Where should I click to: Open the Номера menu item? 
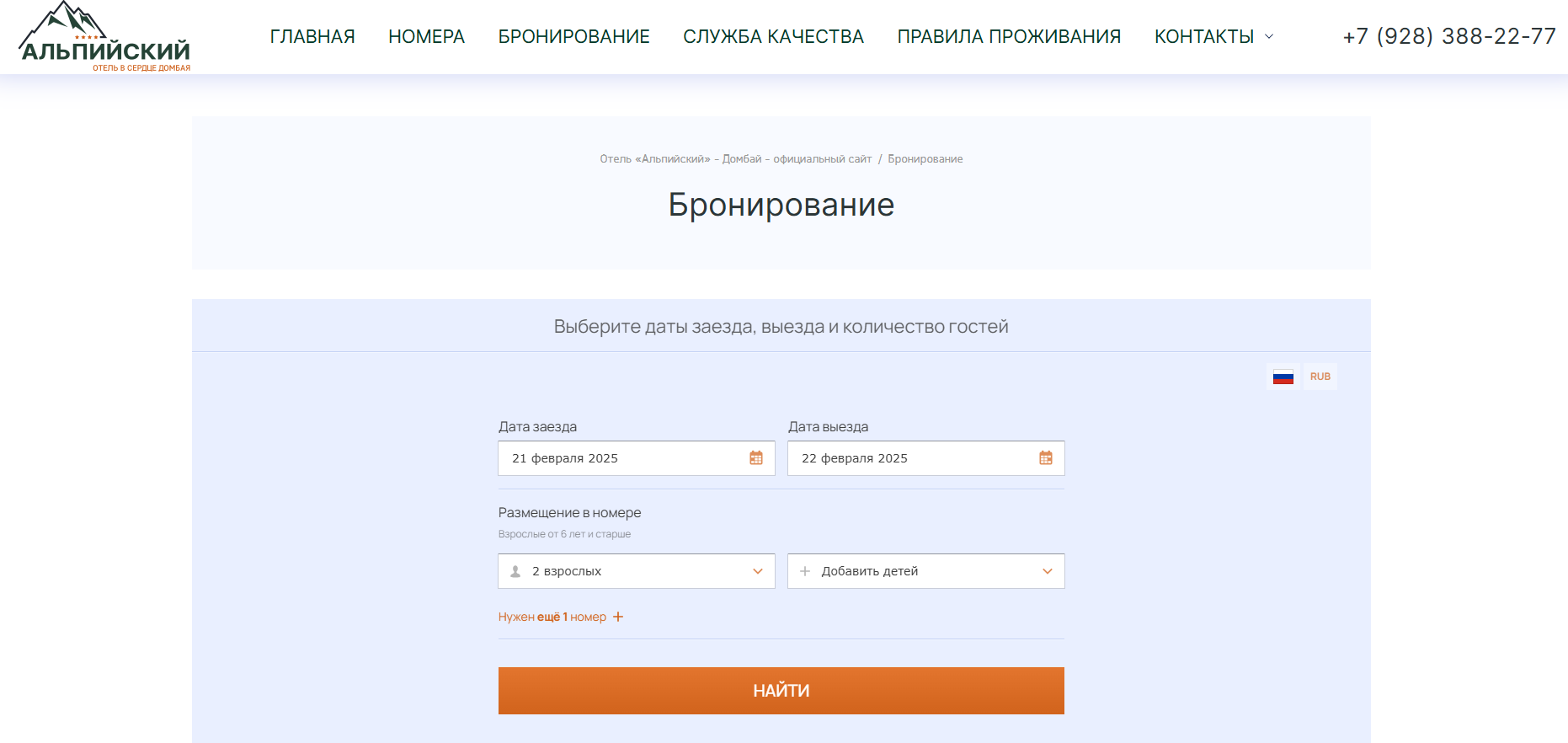point(426,37)
